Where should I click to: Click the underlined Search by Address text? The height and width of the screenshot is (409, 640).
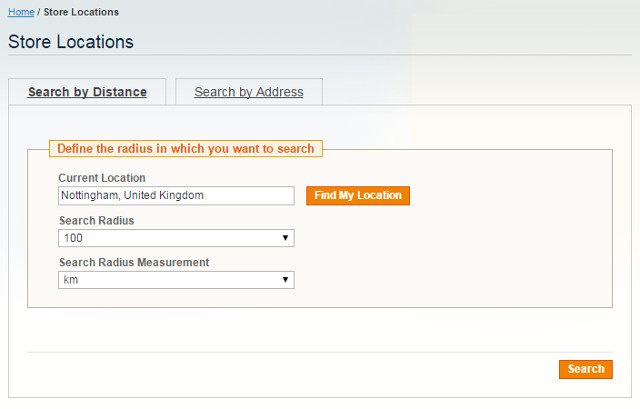coord(249,92)
